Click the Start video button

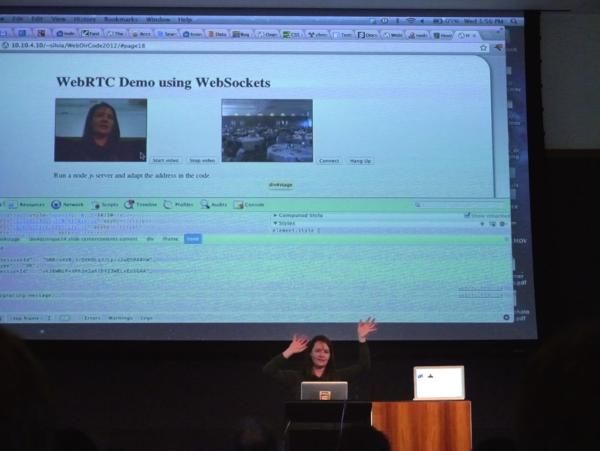tap(165, 160)
